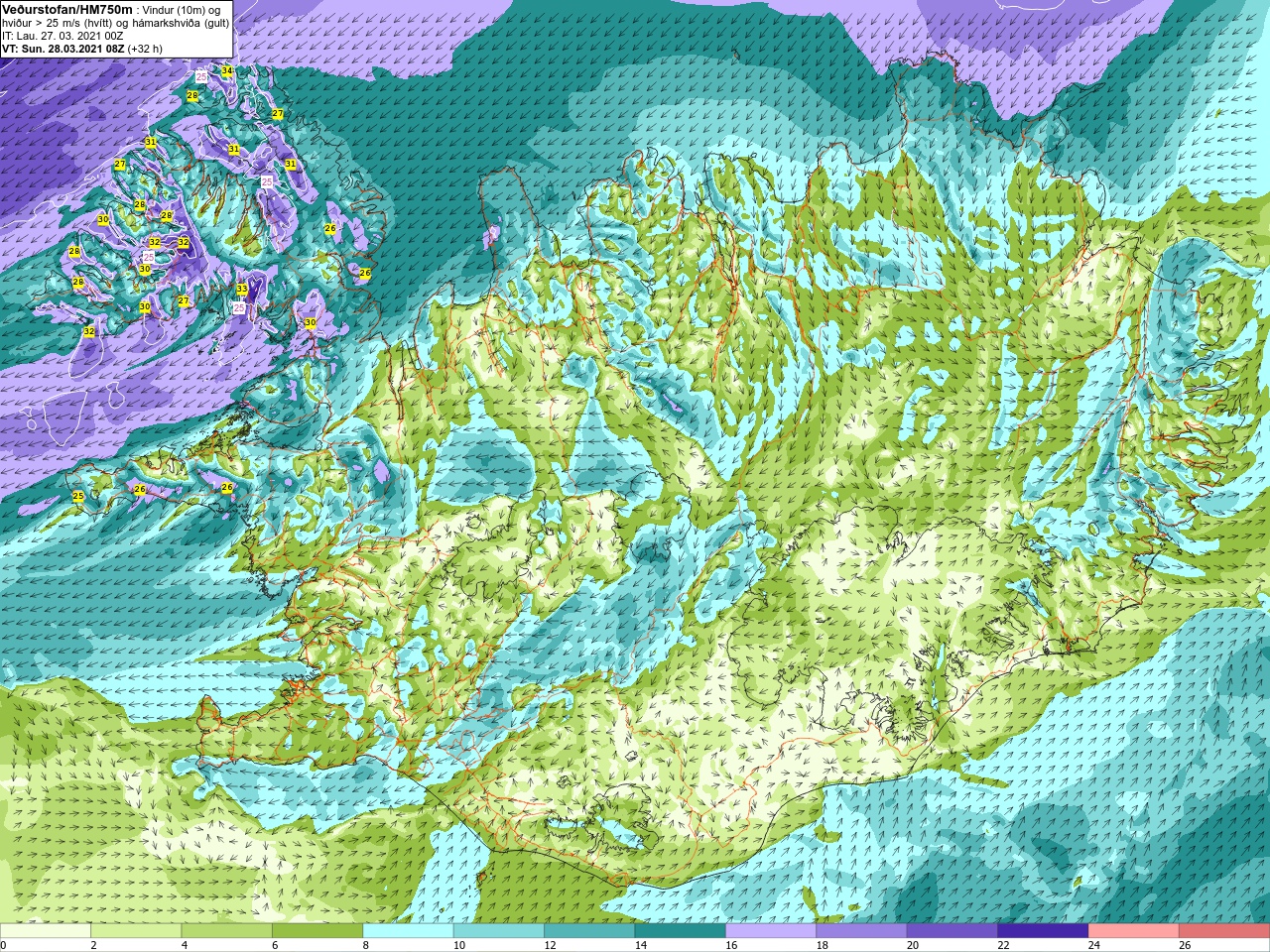This screenshot has height=952, width=1270.
Task: Click the legend scale number 14
Action: 641,946
